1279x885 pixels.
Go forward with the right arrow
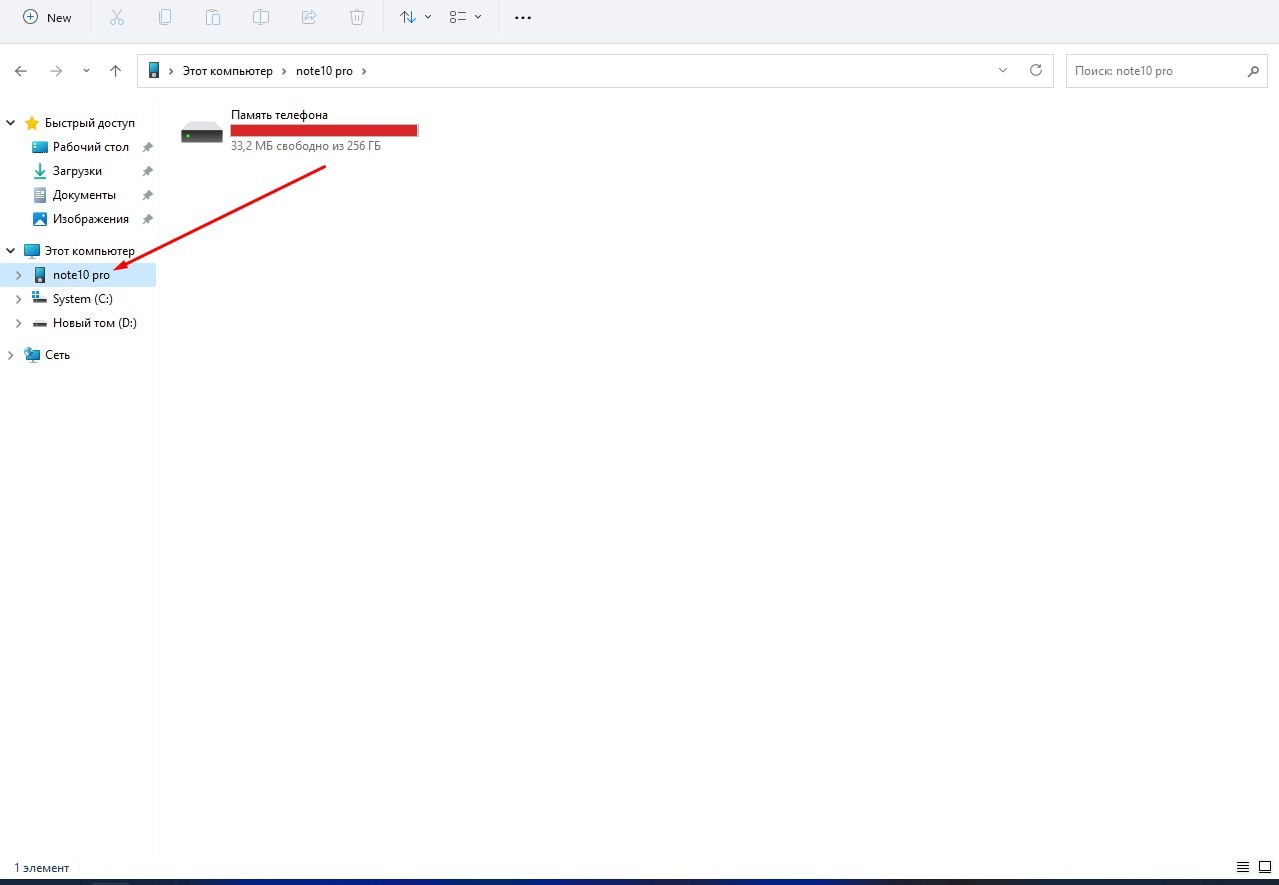coord(56,71)
